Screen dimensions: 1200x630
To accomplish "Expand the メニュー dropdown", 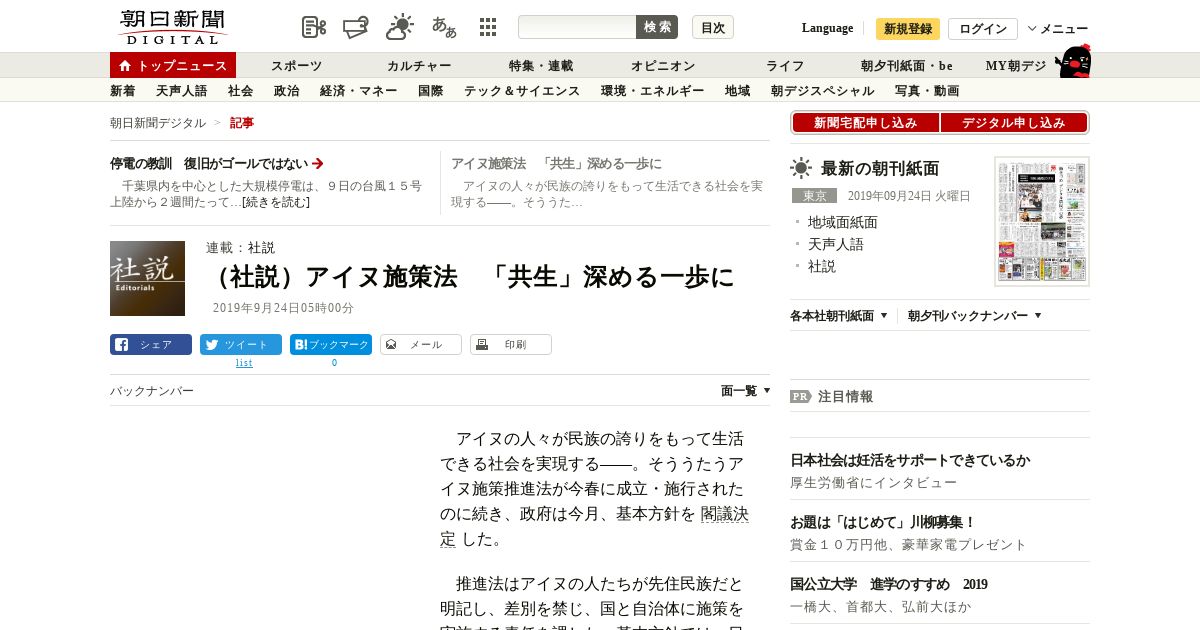I will (1058, 29).
